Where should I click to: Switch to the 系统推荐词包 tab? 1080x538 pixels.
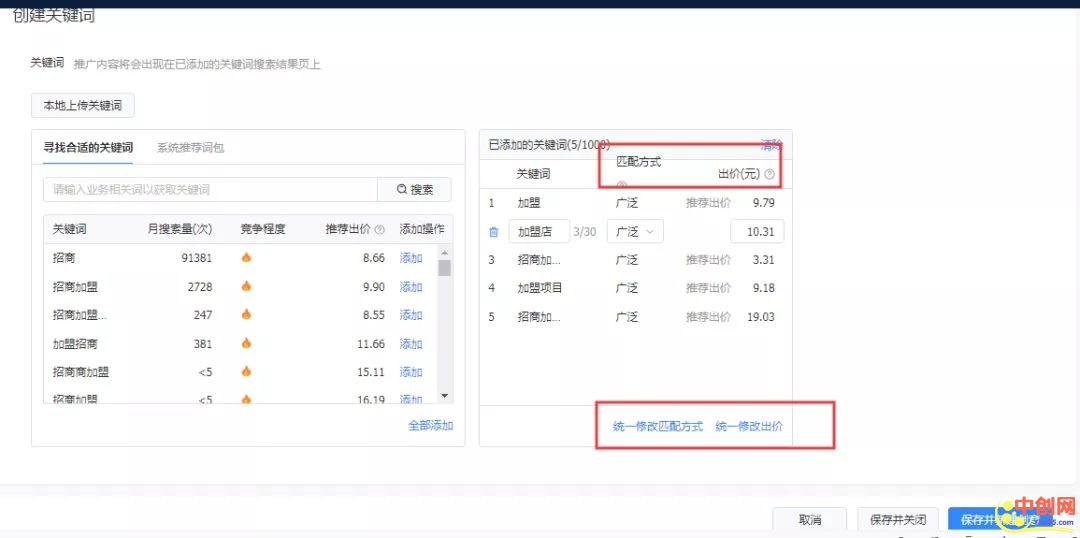click(190, 148)
